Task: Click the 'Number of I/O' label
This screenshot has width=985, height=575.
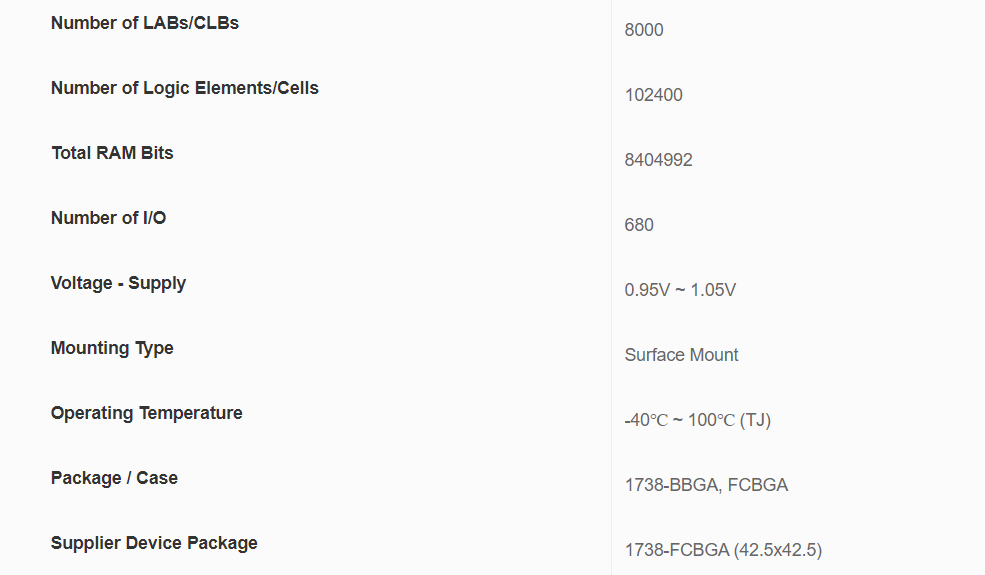Action: coord(109,218)
